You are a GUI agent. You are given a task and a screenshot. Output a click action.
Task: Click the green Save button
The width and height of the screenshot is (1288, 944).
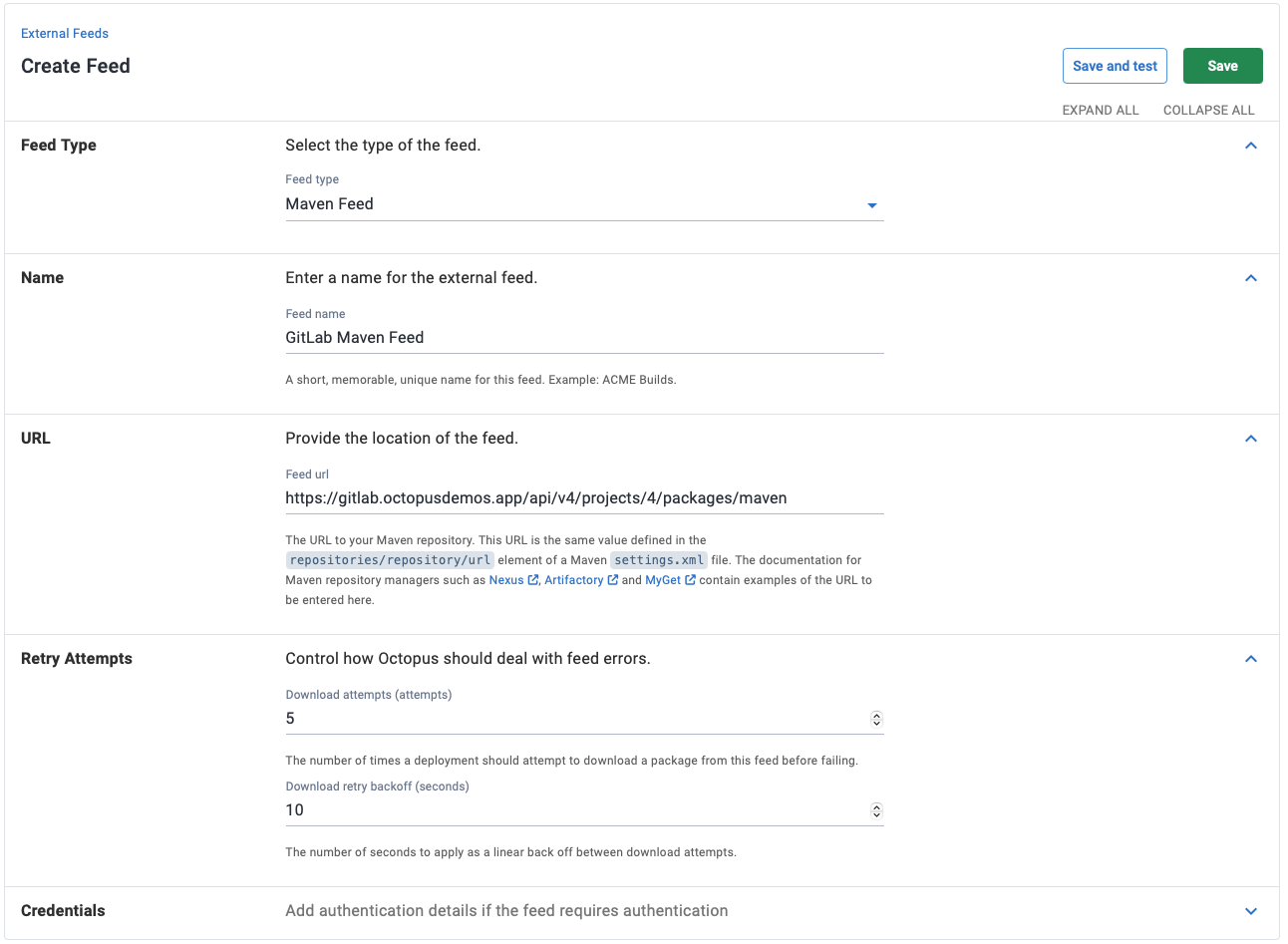[x=1222, y=66]
